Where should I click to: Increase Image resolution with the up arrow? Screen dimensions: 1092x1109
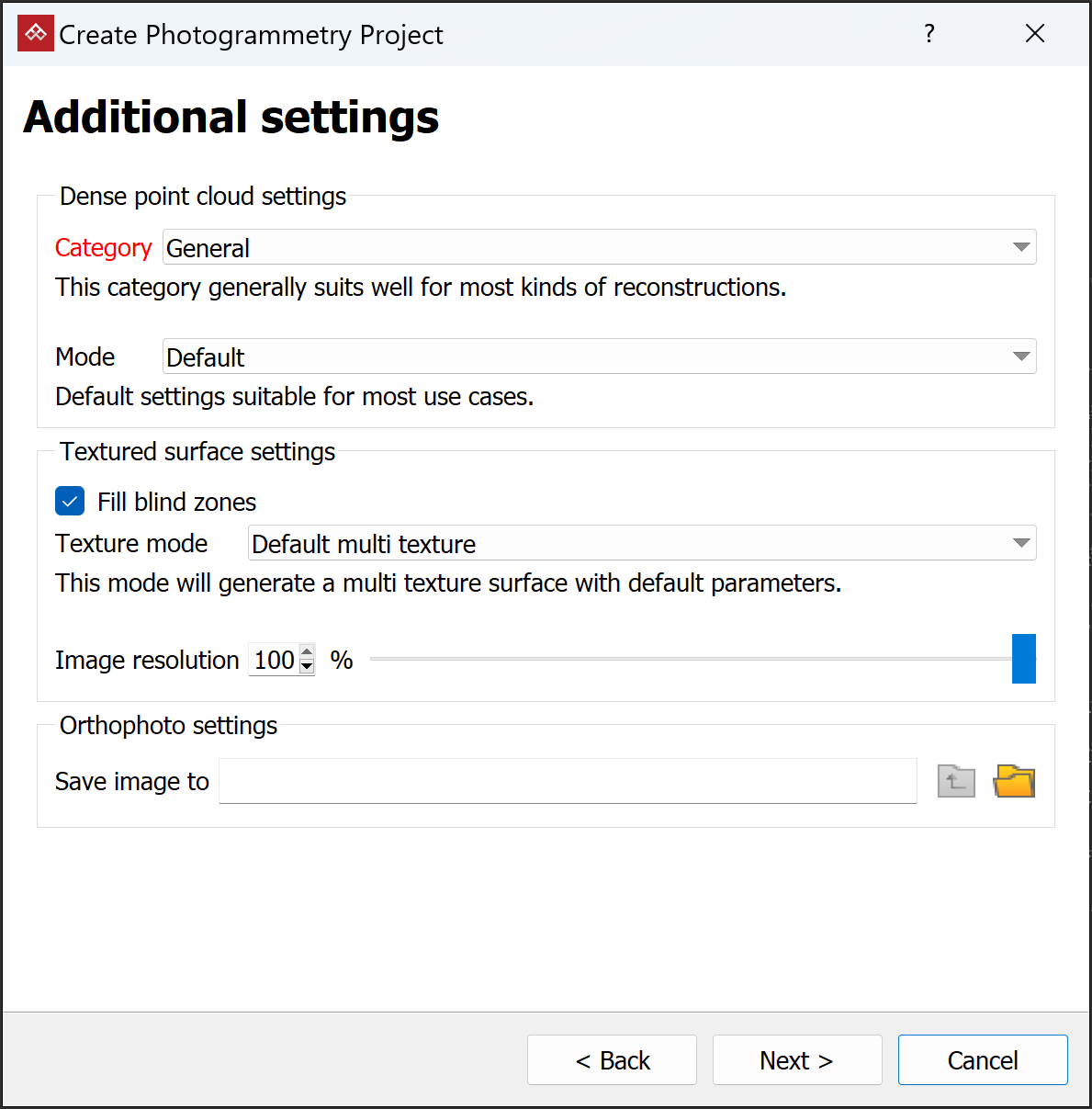pyautogui.click(x=308, y=651)
